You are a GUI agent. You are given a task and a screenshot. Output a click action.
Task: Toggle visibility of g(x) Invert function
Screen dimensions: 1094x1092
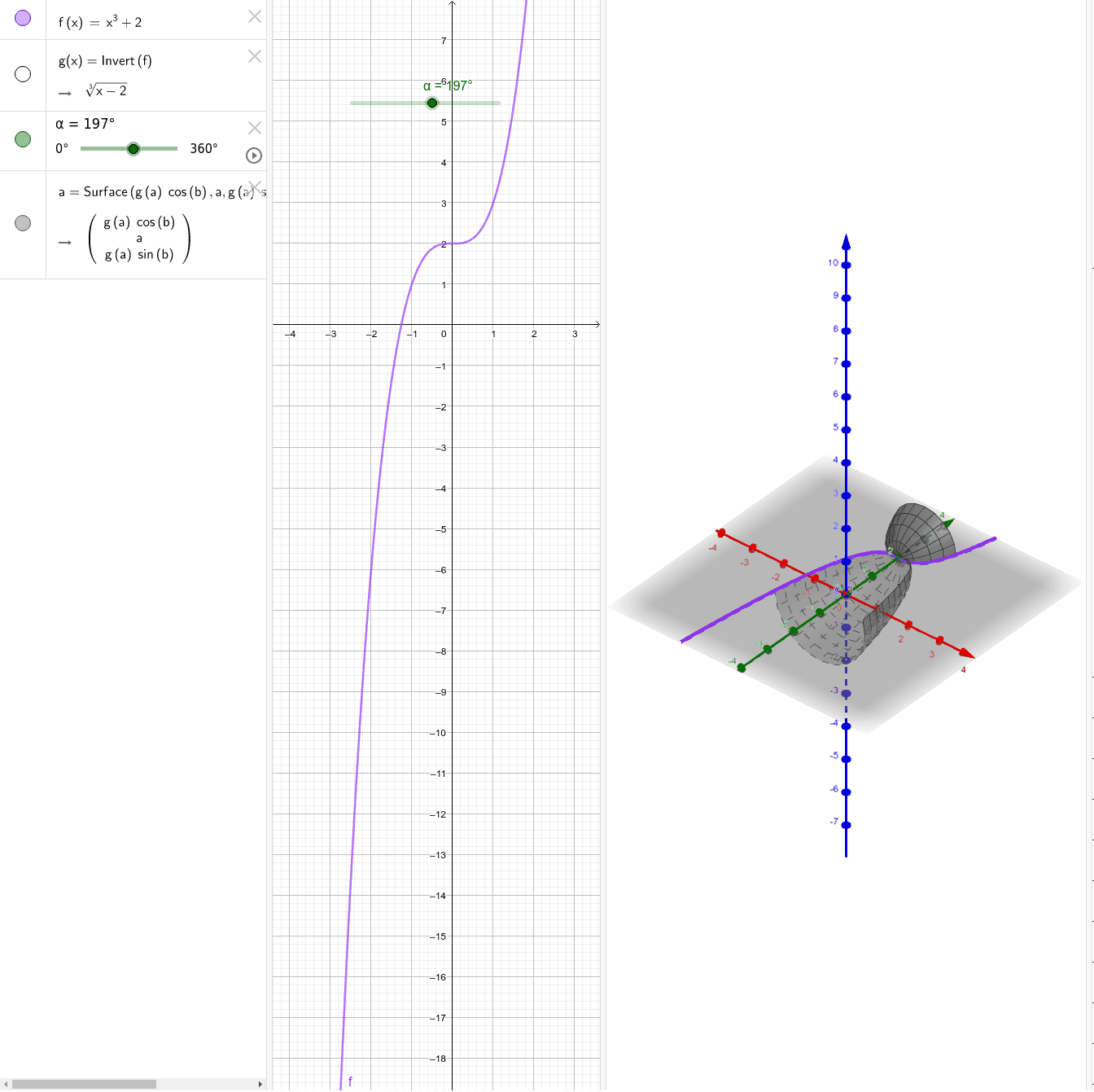(x=23, y=74)
